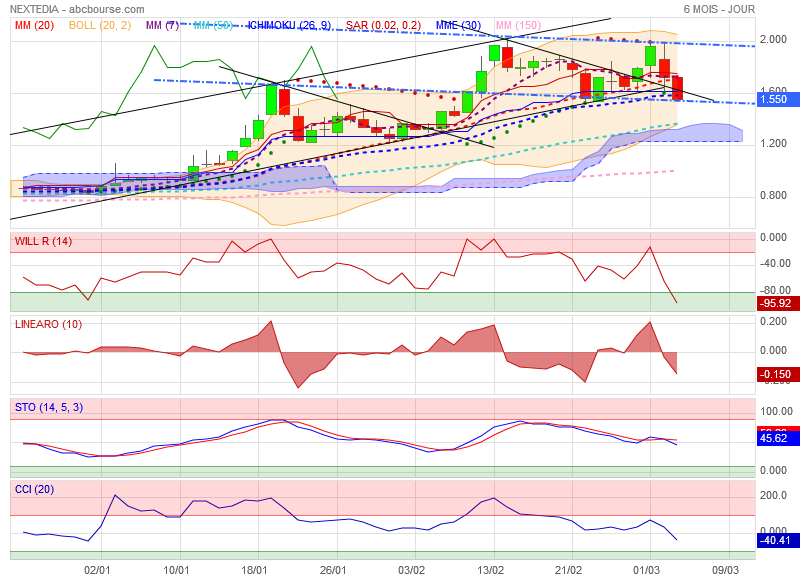Viewport: 800px width, 580px height.
Task: Click the 200.0 value on CCI axis
Action: pos(773,495)
